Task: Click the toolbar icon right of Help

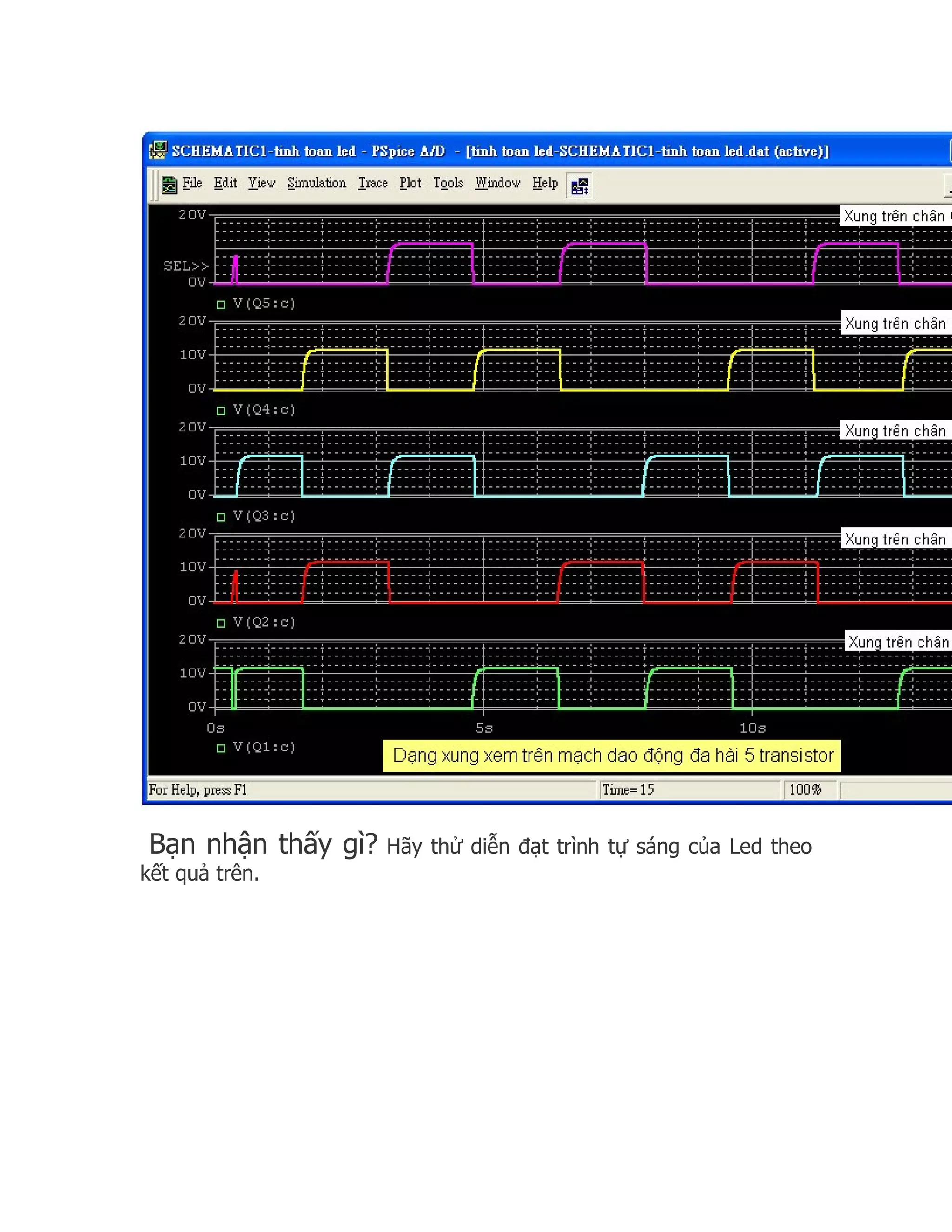Action: (580, 185)
